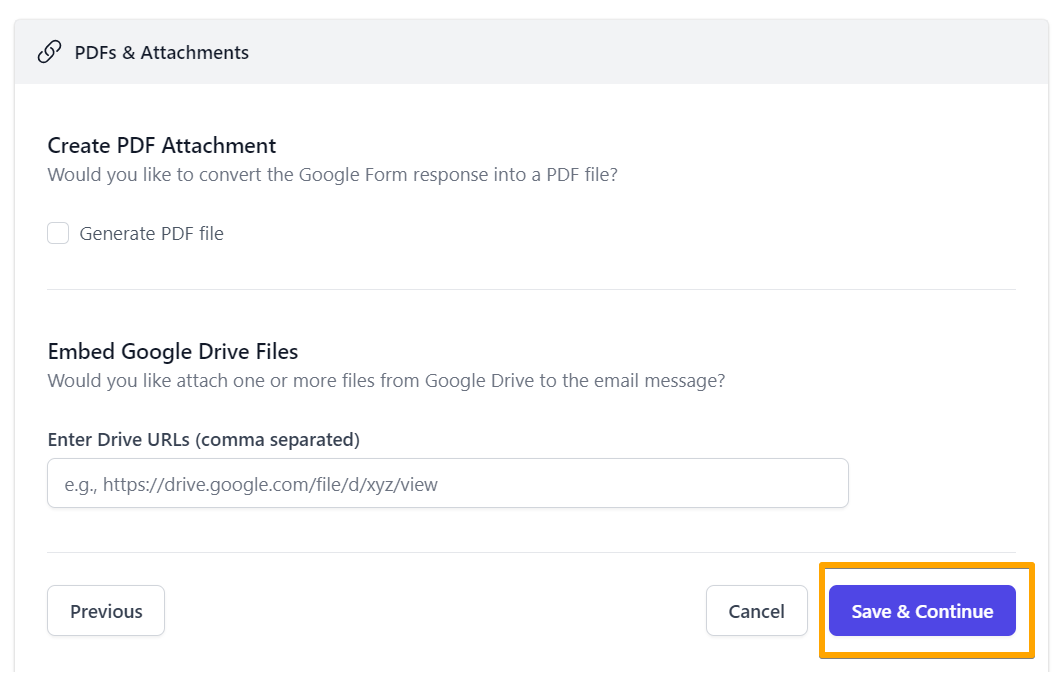
Task: Save settings using the purple button
Action: pos(922,611)
